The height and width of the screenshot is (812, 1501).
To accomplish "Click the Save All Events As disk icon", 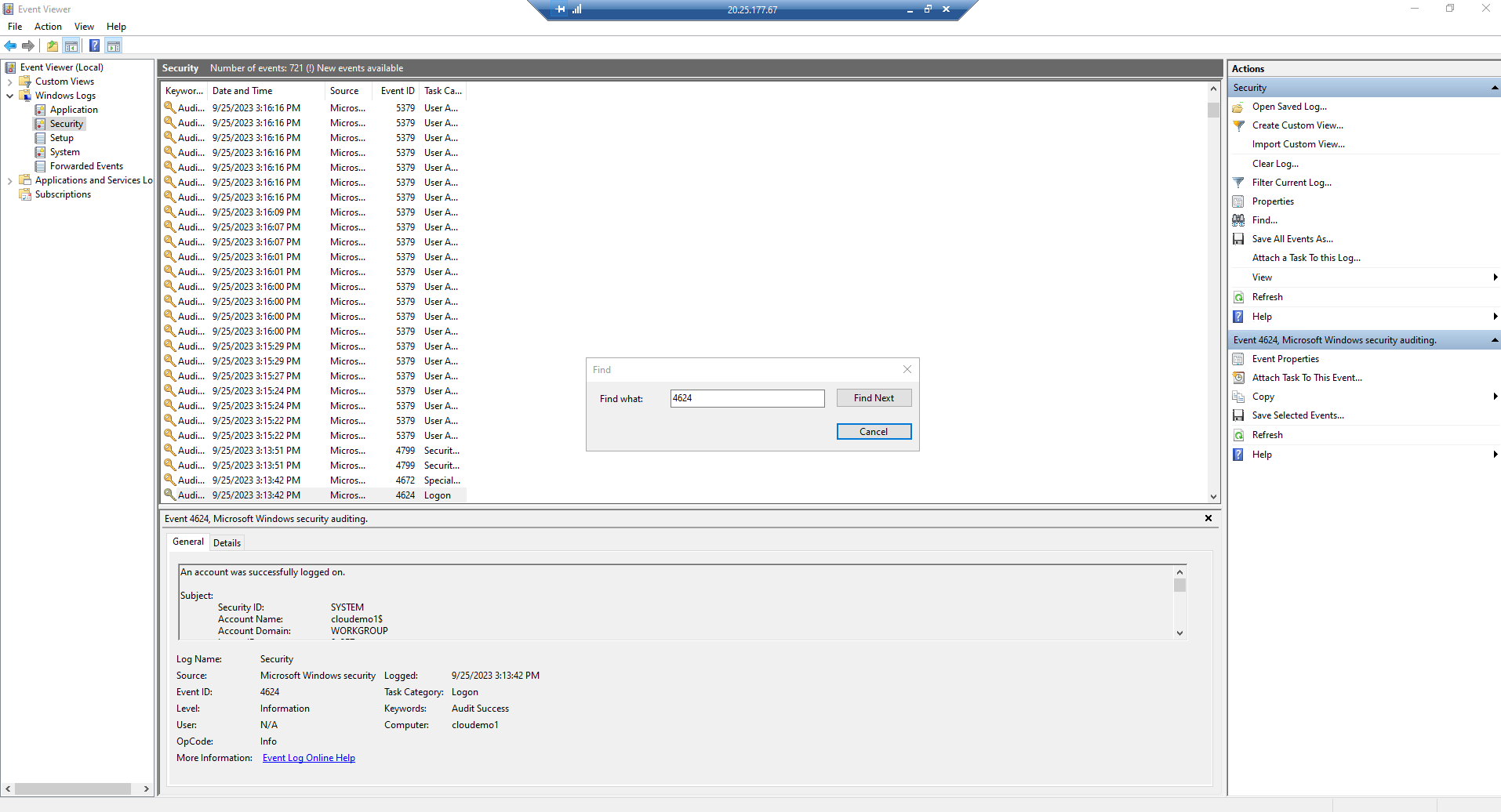I will [x=1238, y=239].
